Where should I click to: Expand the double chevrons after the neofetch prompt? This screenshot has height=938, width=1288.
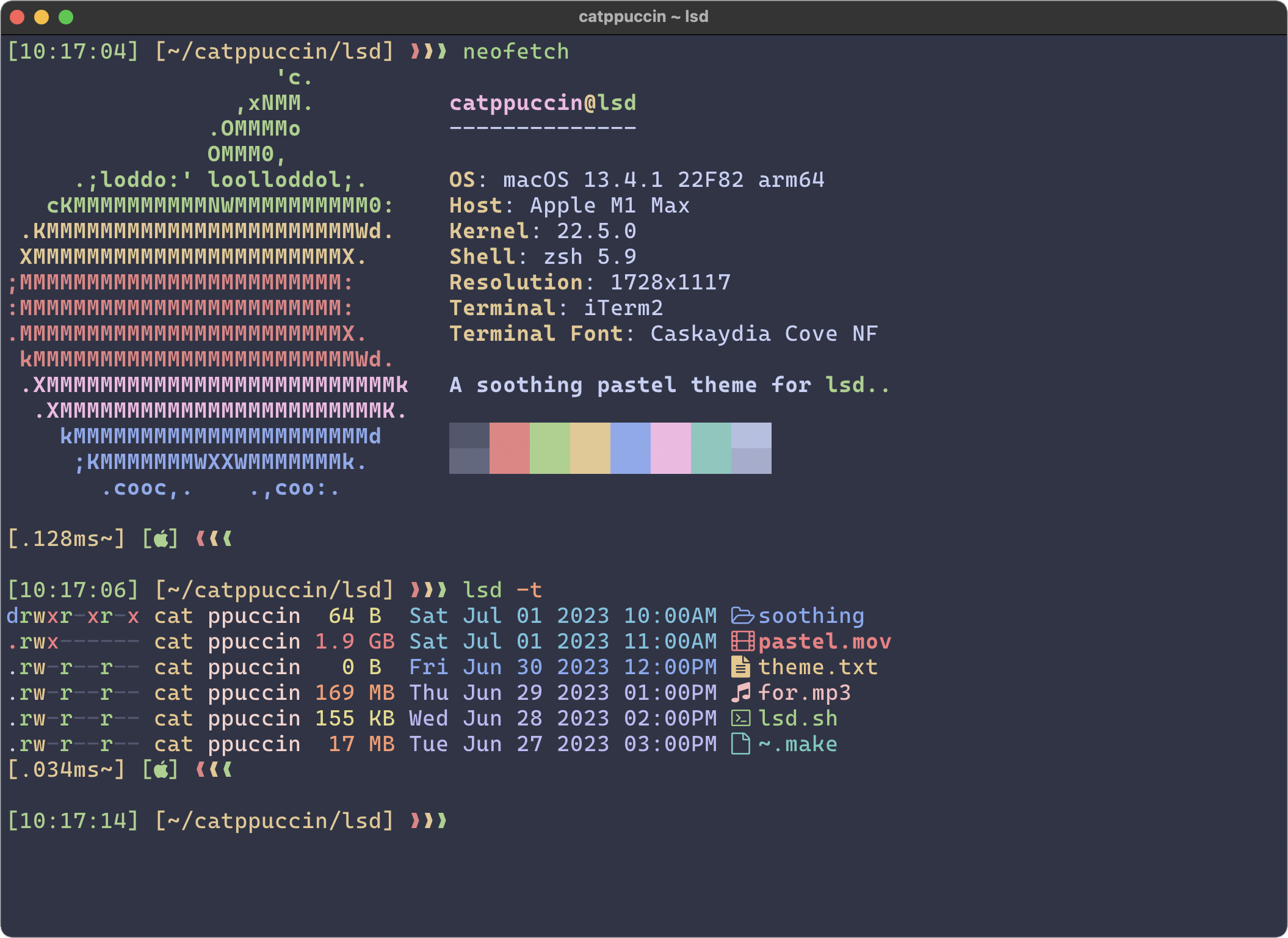[x=429, y=51]
